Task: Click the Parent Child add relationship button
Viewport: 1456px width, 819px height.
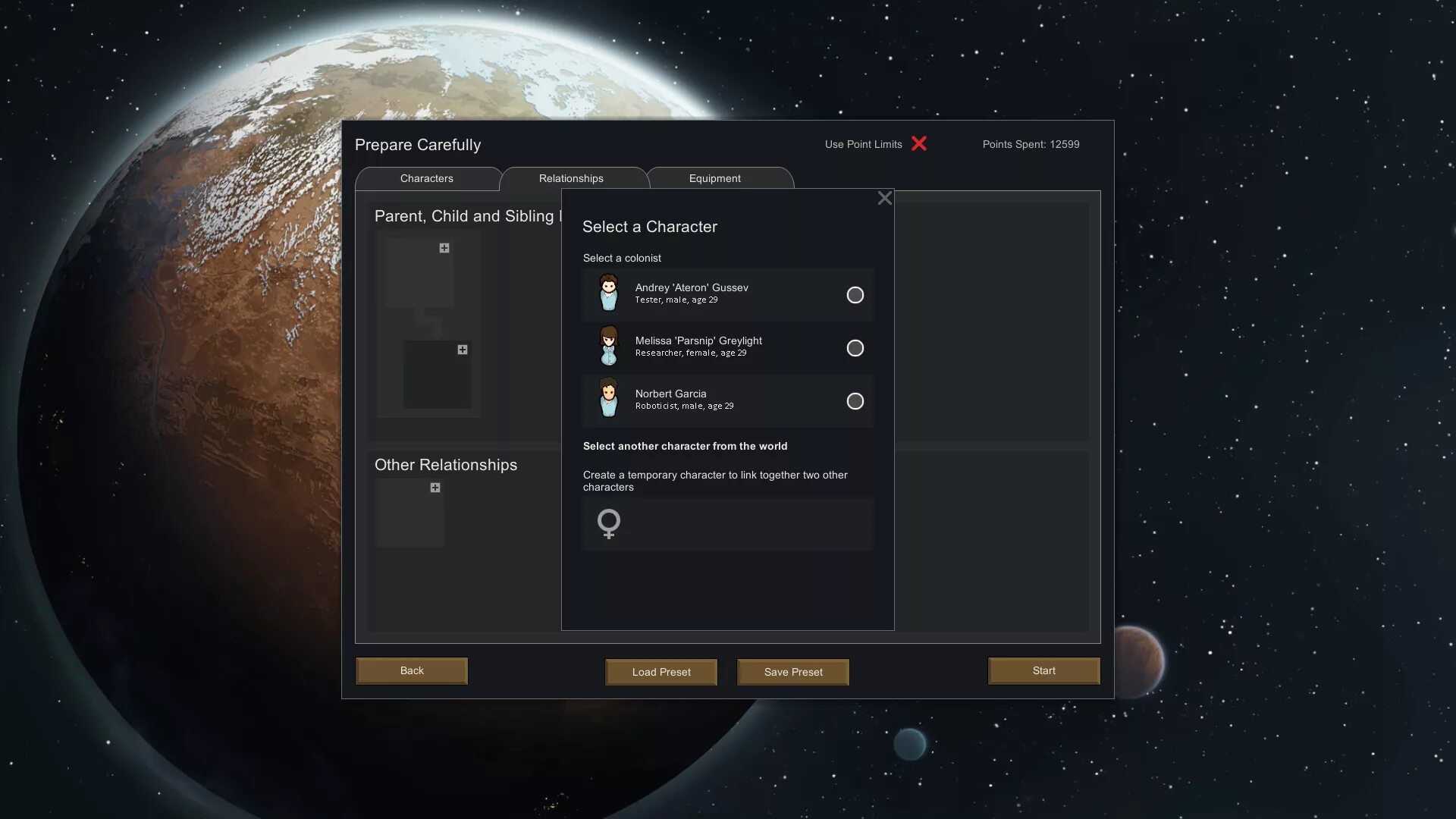Action: click(444, 248)
